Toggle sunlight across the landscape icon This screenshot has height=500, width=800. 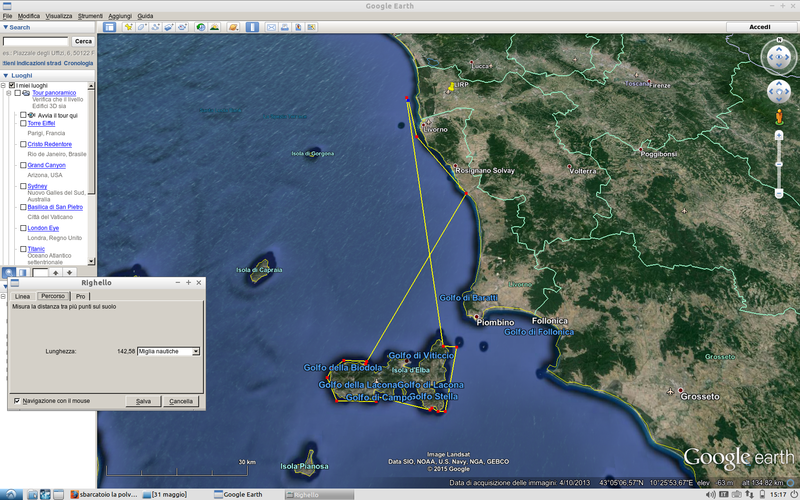point(214,27)
